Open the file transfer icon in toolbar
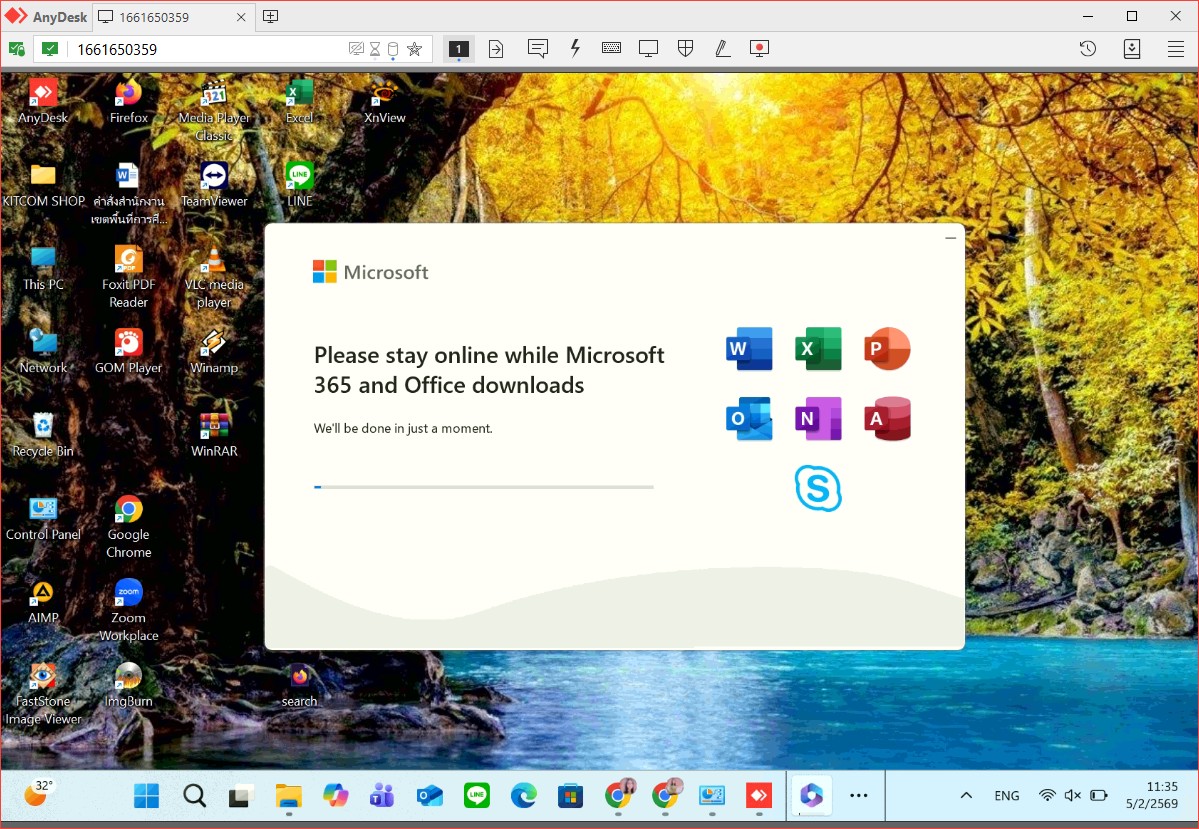Image resolution: width=1199 pixels, height=829 pixels. point(496,49)
